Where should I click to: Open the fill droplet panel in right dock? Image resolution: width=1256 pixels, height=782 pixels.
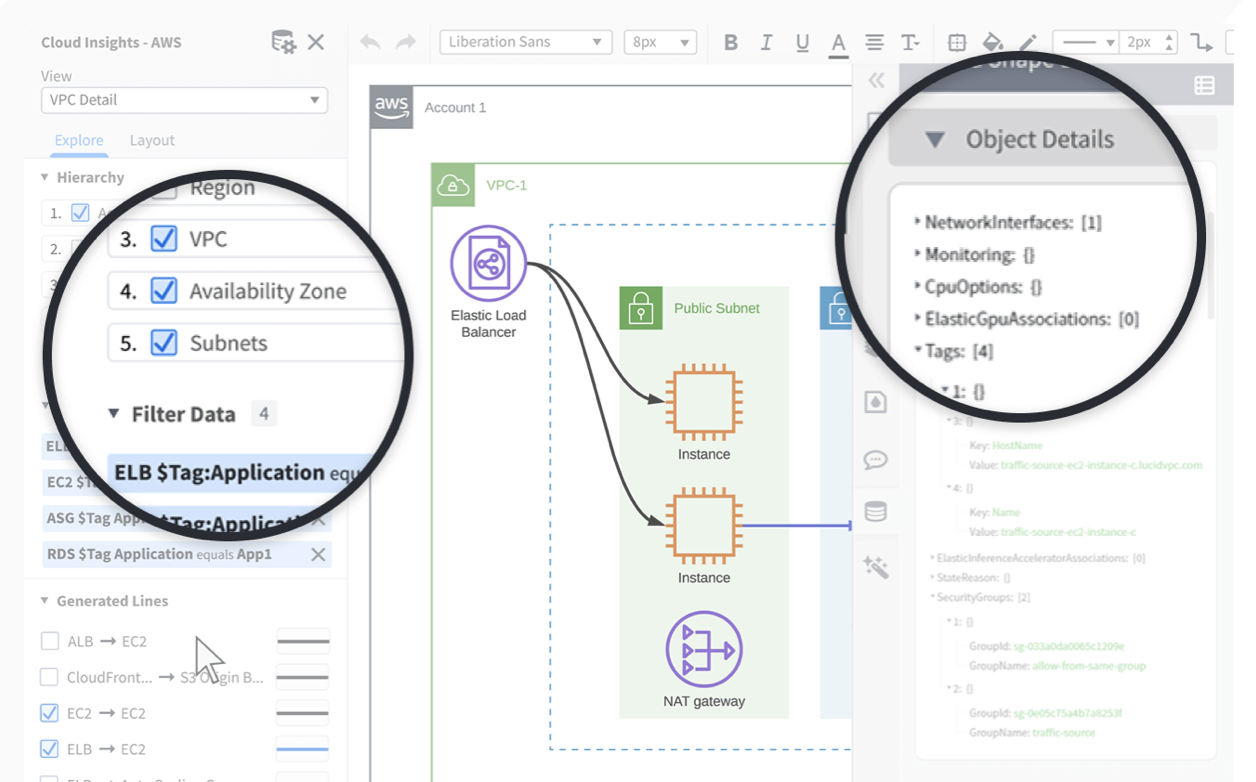click(x=875, y=402)
